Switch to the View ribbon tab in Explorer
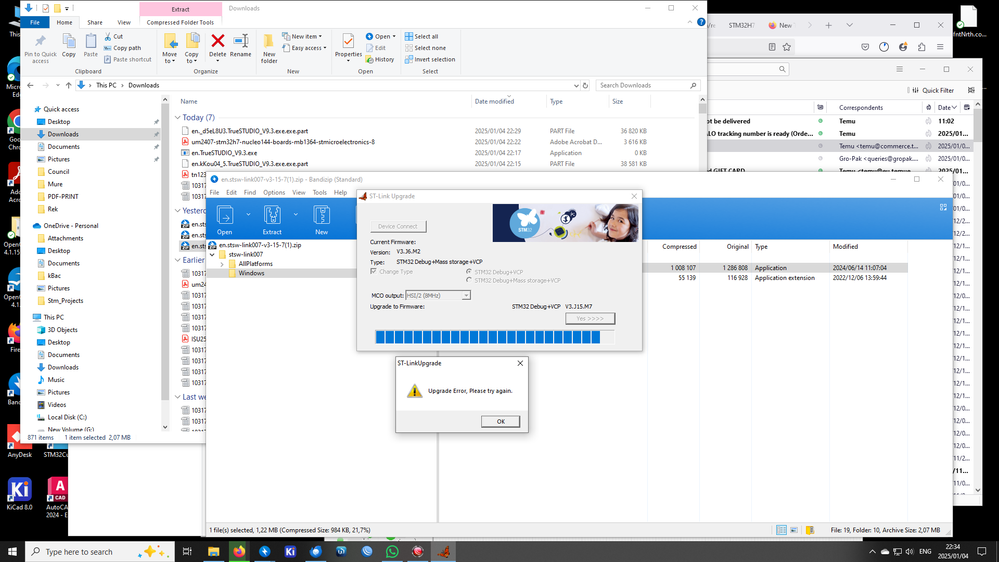 pos(124,22)
